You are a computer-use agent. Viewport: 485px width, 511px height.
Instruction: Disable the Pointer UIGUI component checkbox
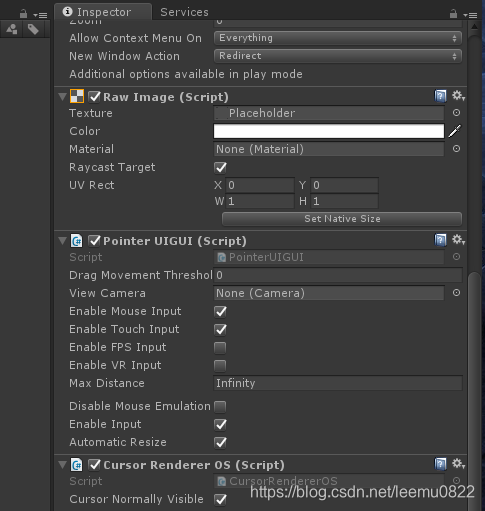[x=94, y=241]
